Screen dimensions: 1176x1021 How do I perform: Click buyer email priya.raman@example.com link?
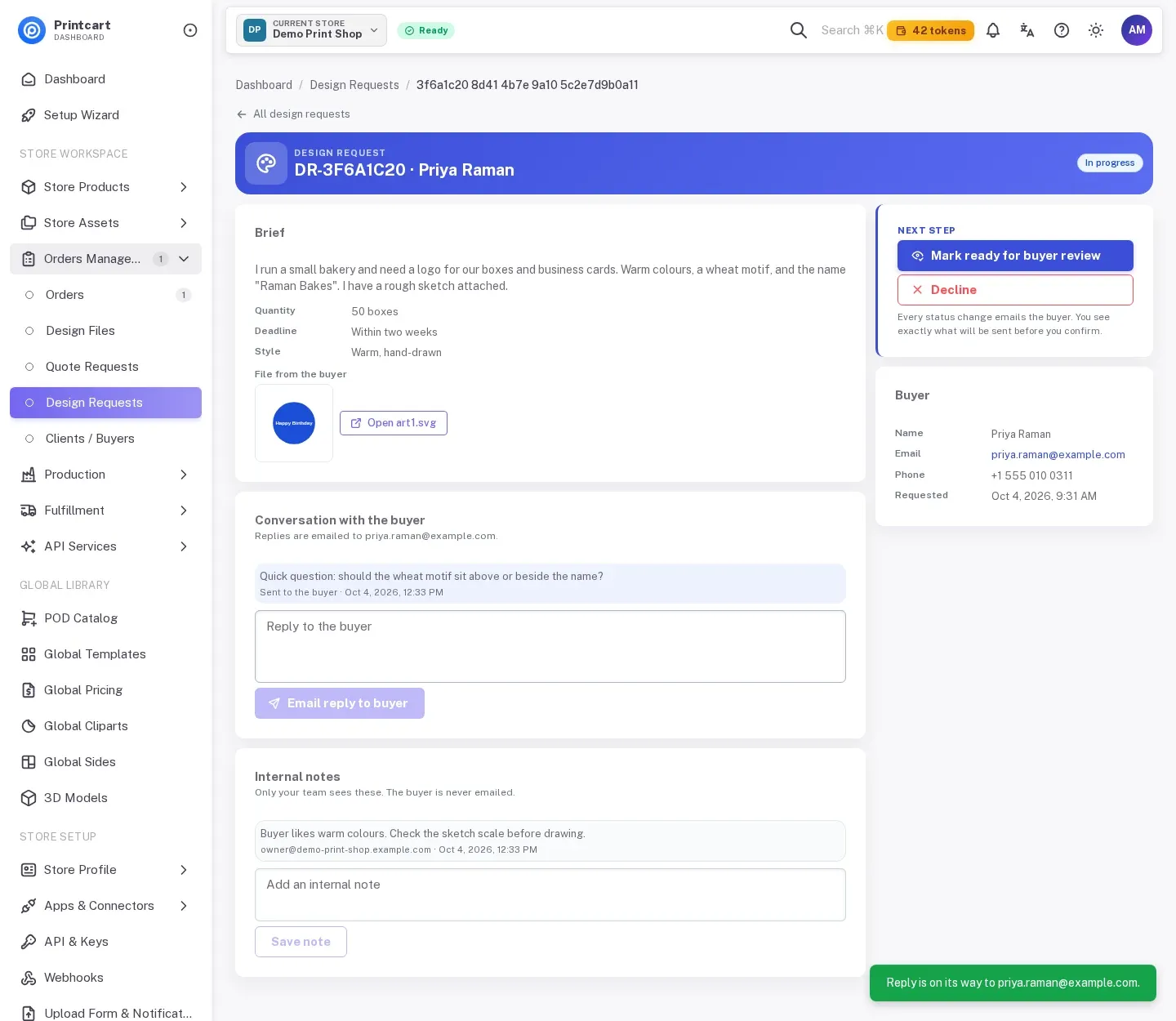[x=1058, y=455]
